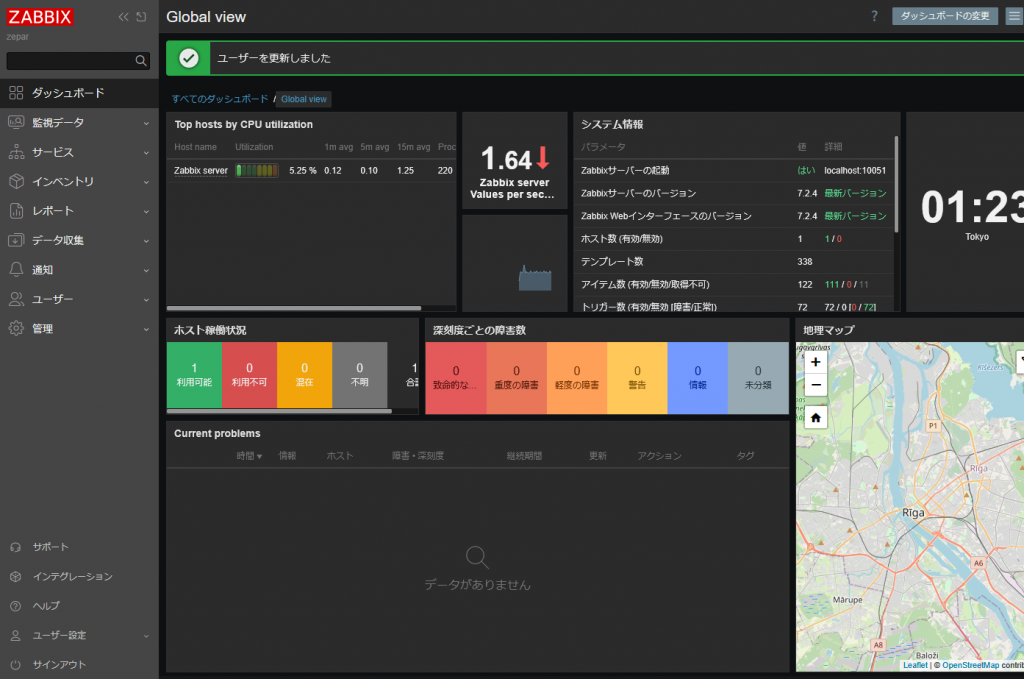Click Global view breadcrumb link
Viewport: 1024px width, 679px height.
click(304, 99)
